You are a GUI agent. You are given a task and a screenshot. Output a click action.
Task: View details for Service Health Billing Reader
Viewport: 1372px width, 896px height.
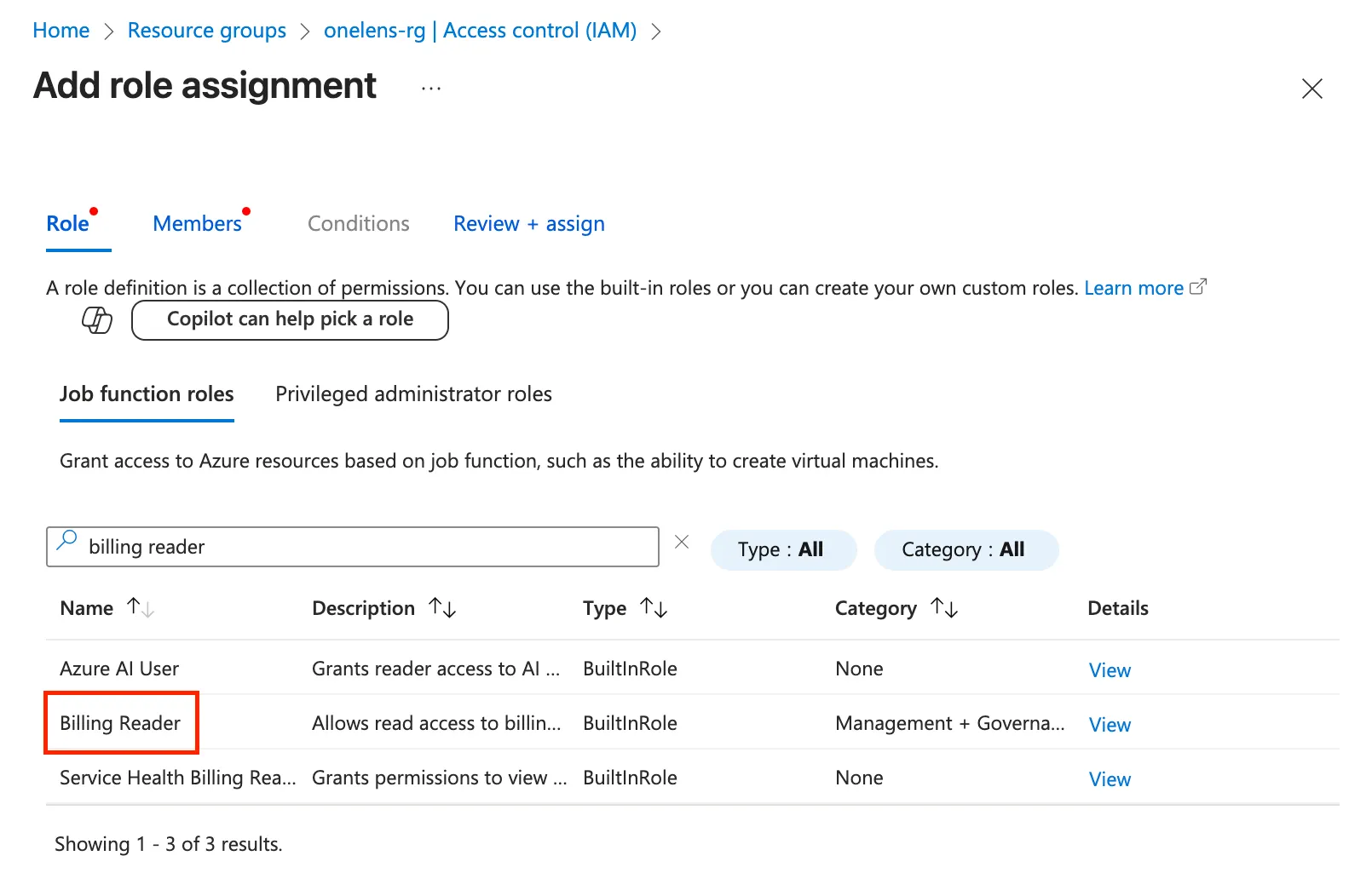(x=1110, y=779)
